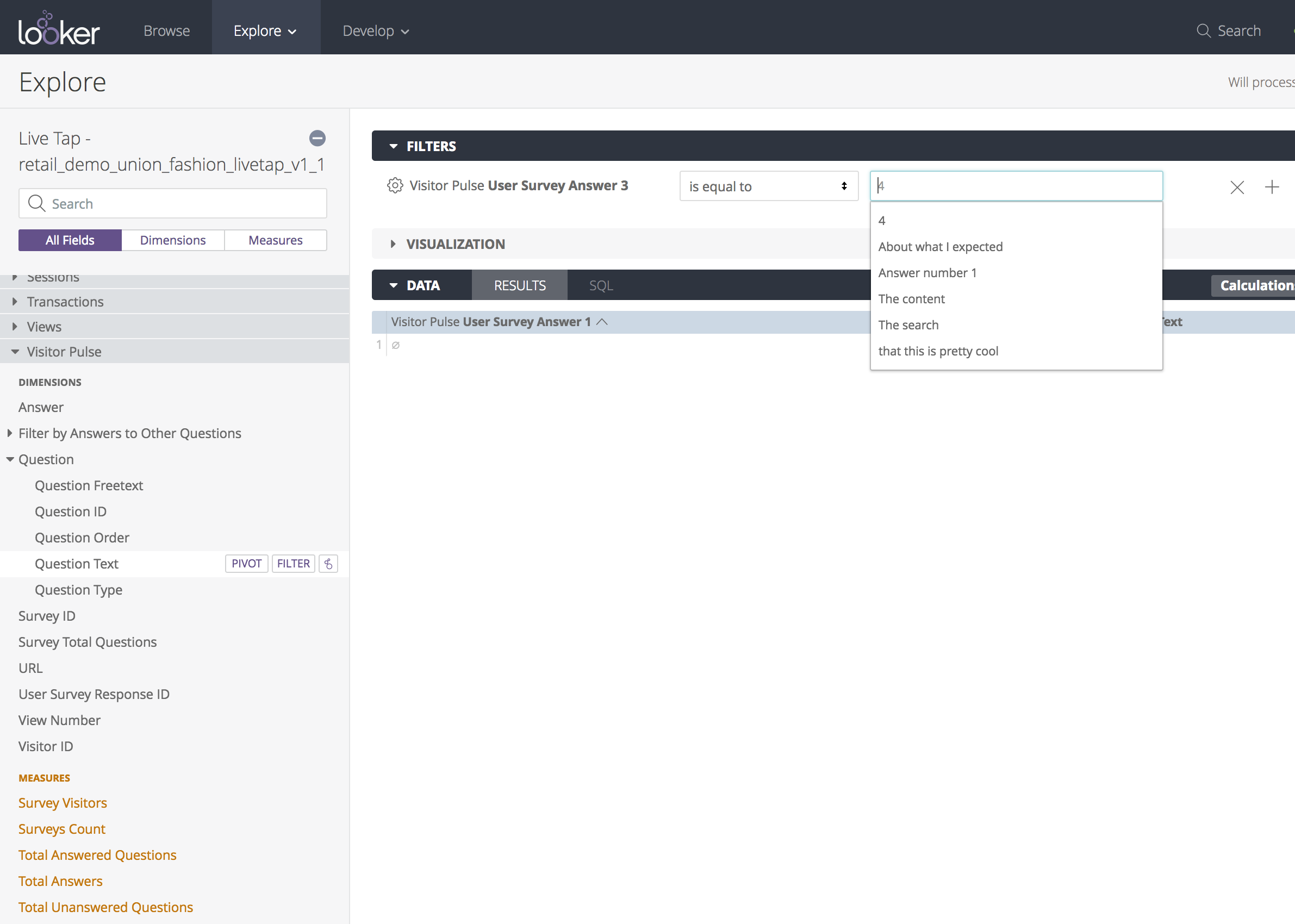Click the field picker Search box

pos(173,204)
